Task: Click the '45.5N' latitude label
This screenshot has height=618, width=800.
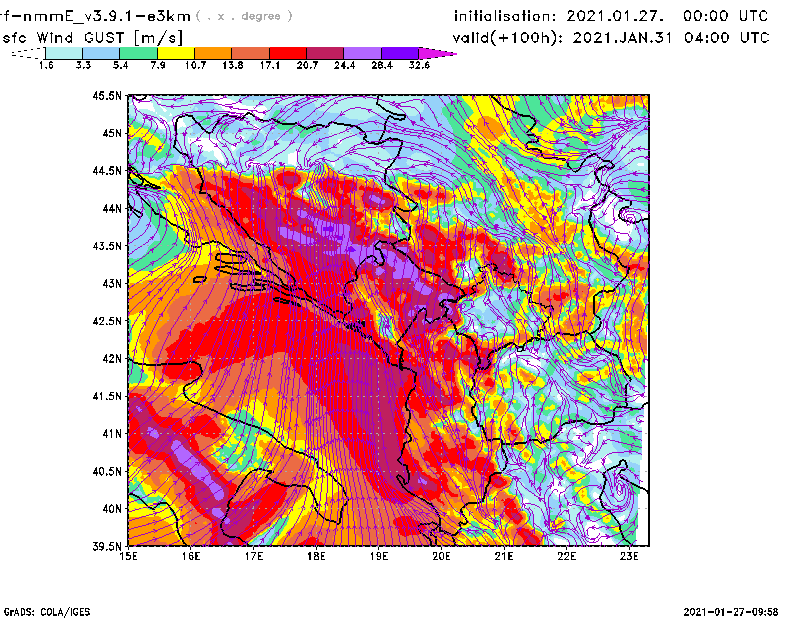Action: pos(107,95)
